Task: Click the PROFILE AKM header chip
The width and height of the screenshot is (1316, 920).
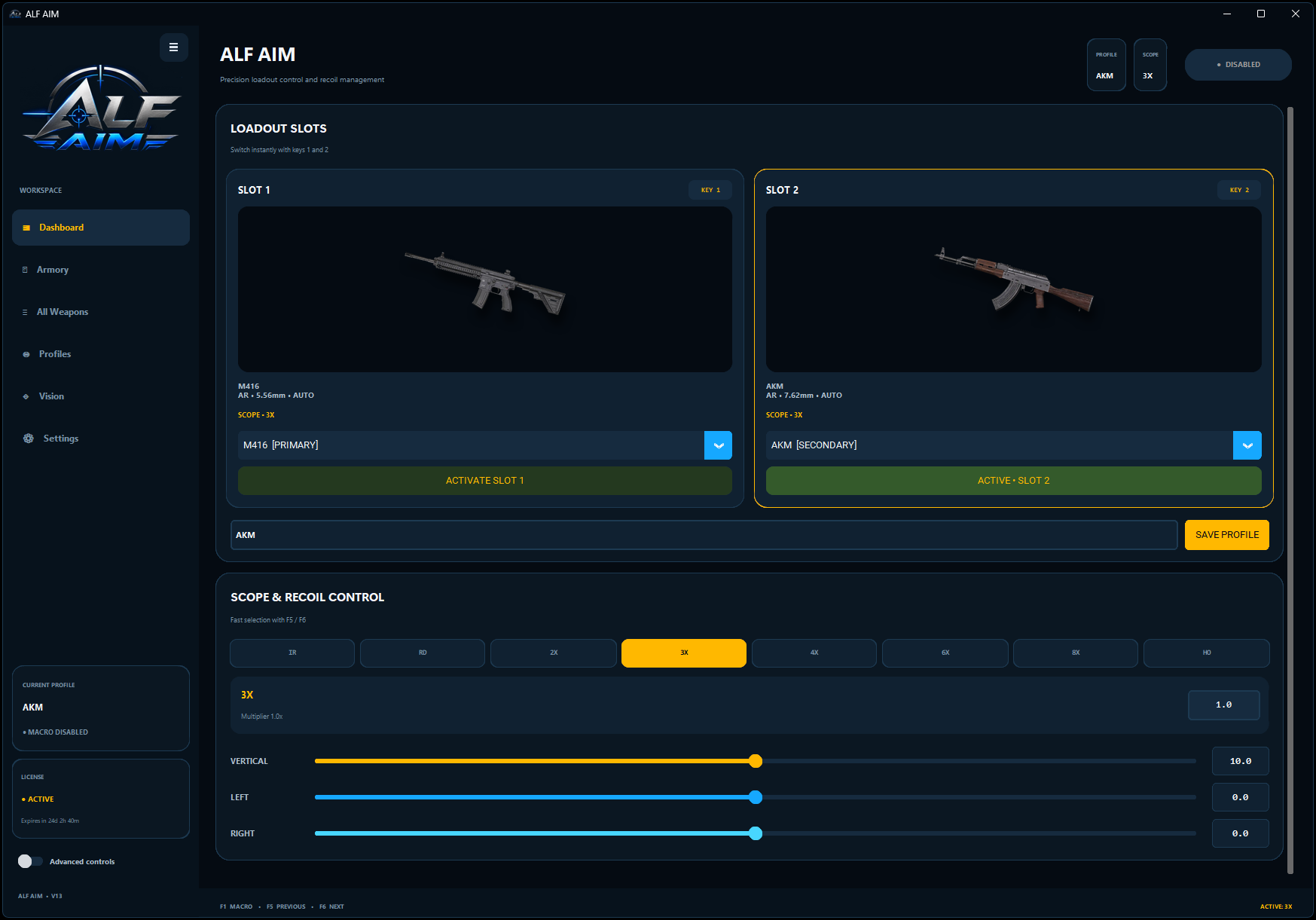Action: pyautogui.click(x=1106, y=65)
